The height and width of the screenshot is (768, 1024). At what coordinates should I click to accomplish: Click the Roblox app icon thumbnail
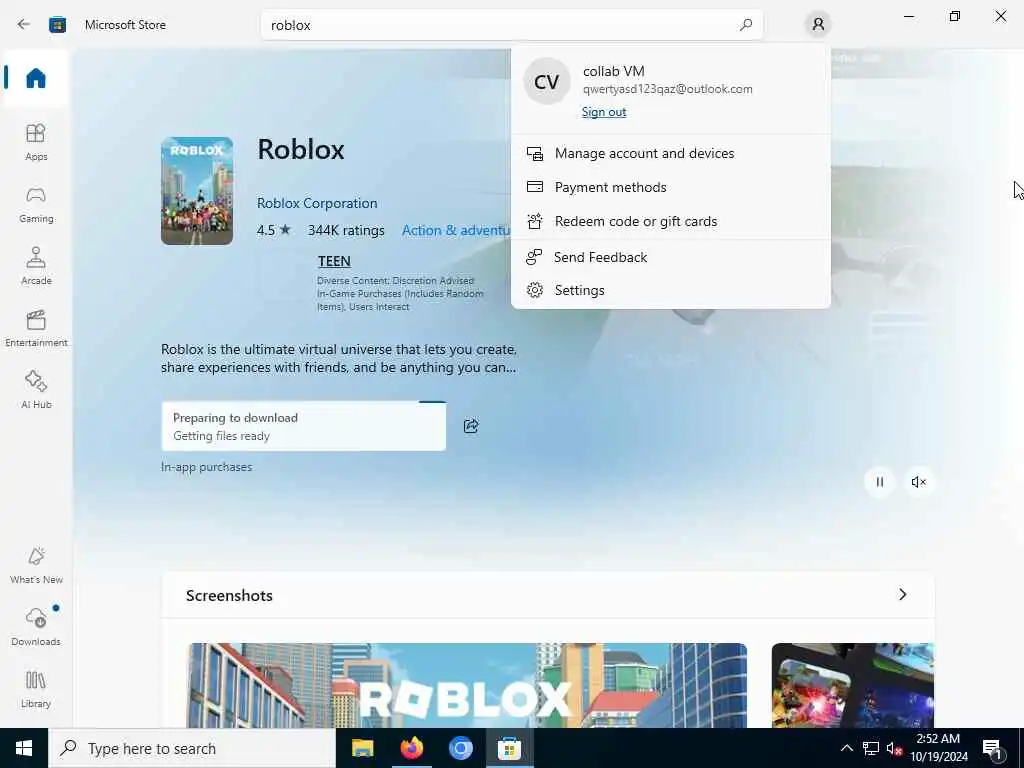(197, 191)
